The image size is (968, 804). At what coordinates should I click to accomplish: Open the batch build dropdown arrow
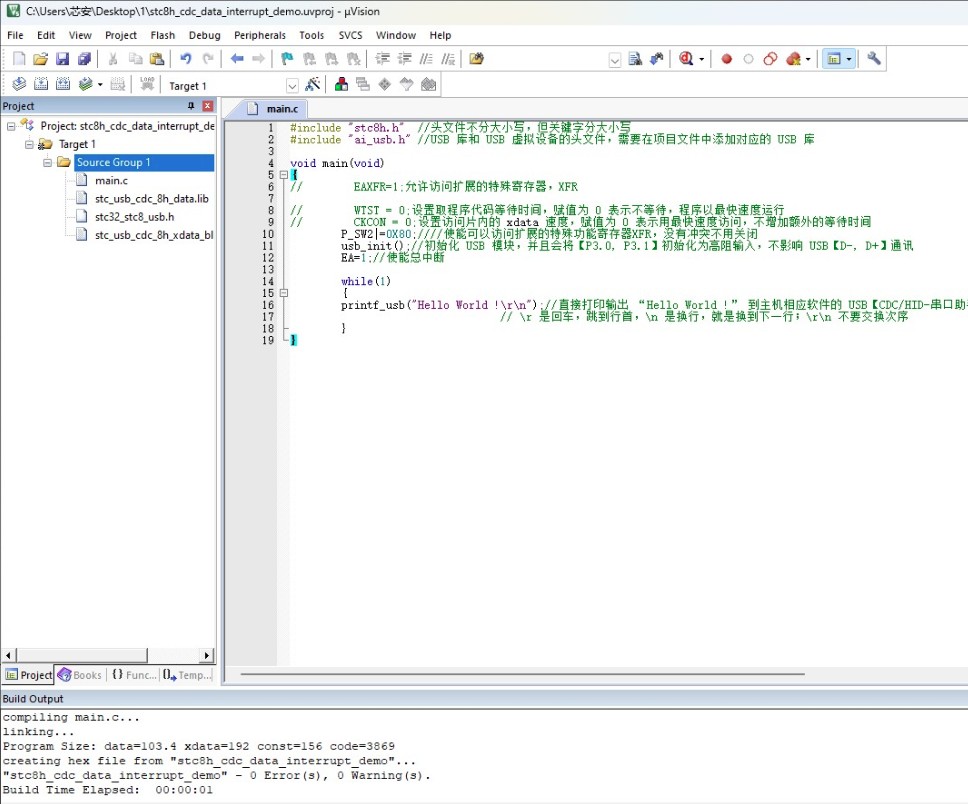pyautogui.click(x=100, y=85)
